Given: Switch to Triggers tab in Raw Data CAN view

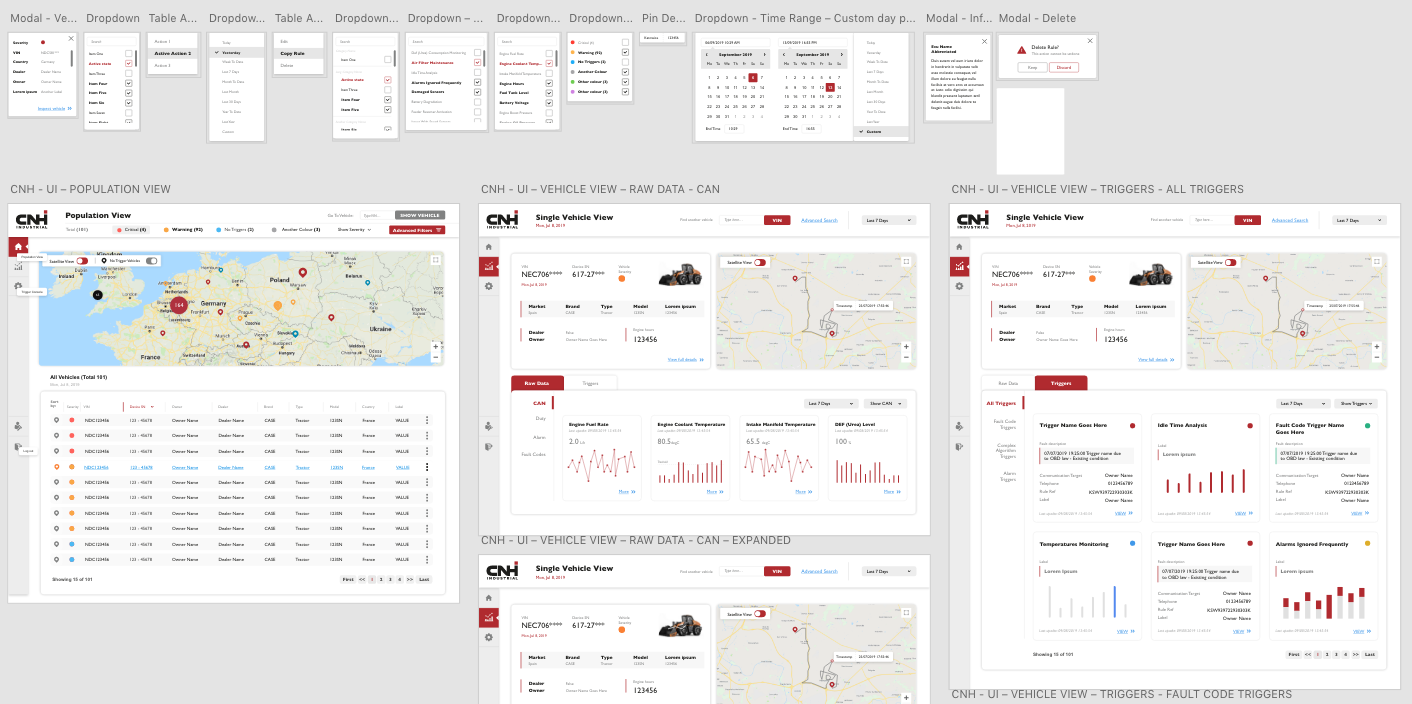Looking at the screenshot, I should [x=590, y=383].
